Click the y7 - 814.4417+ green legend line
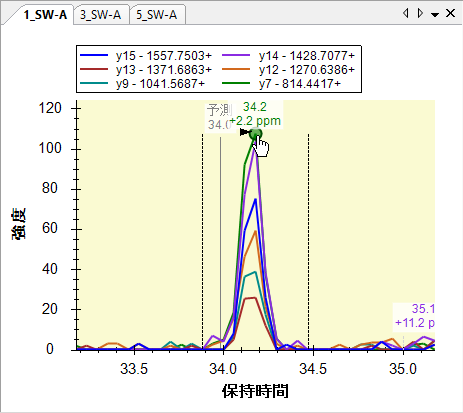The height and width of the screenshot is (413, 463). coord(236,83)
